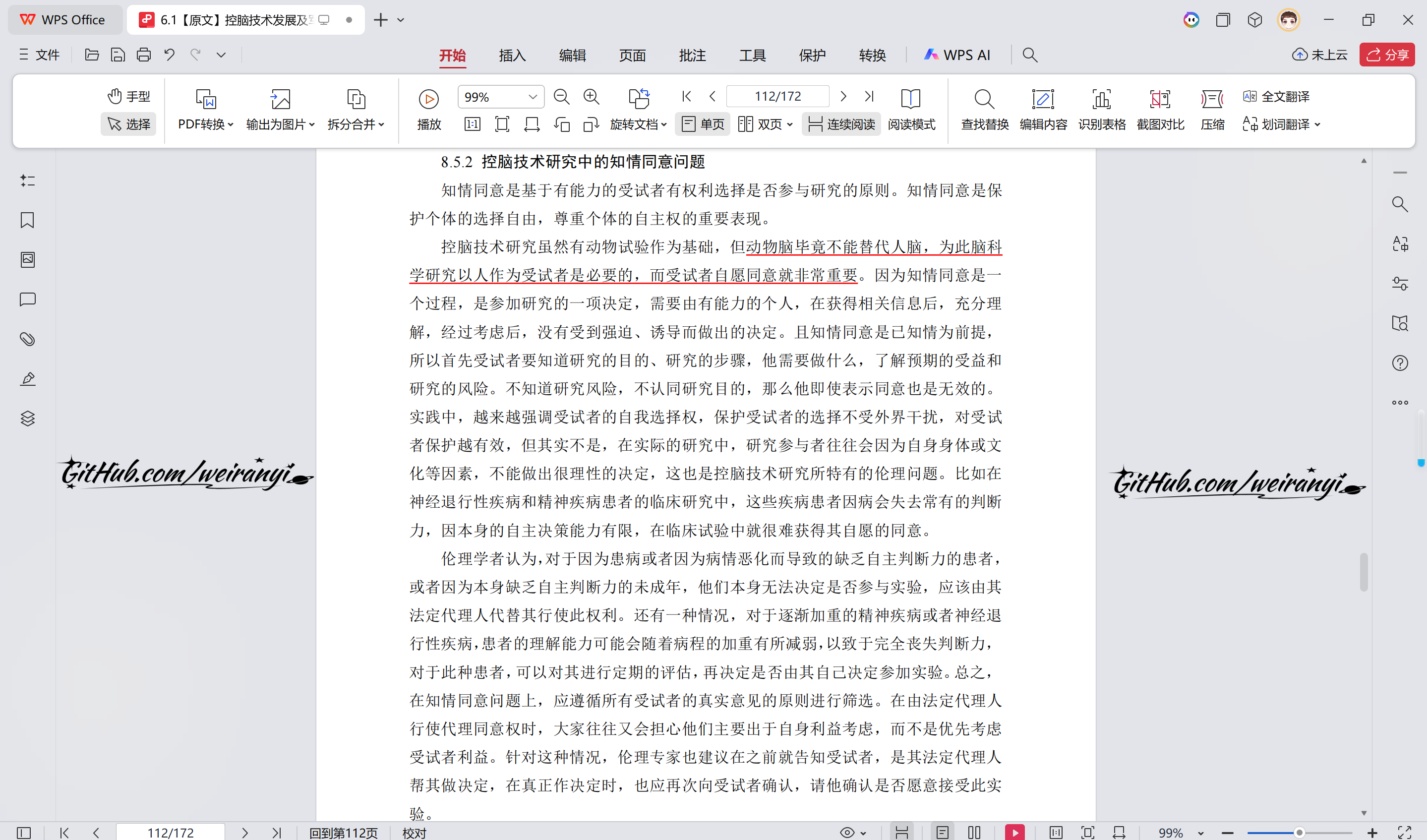Open the WPS AI tab
This screenshot has height=840, width=1427.
(x=957, y=55)
